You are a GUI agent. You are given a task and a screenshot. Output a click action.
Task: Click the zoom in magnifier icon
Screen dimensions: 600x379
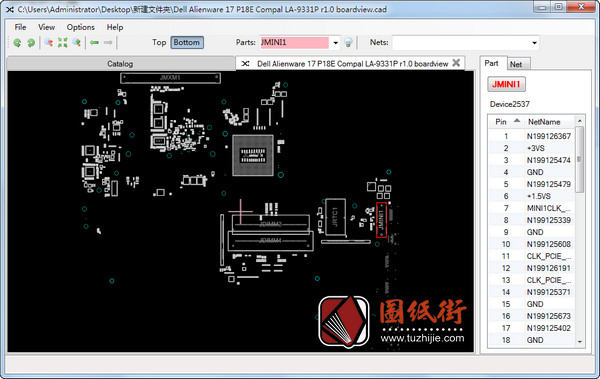pyautogui.click(x=77, y=42)
